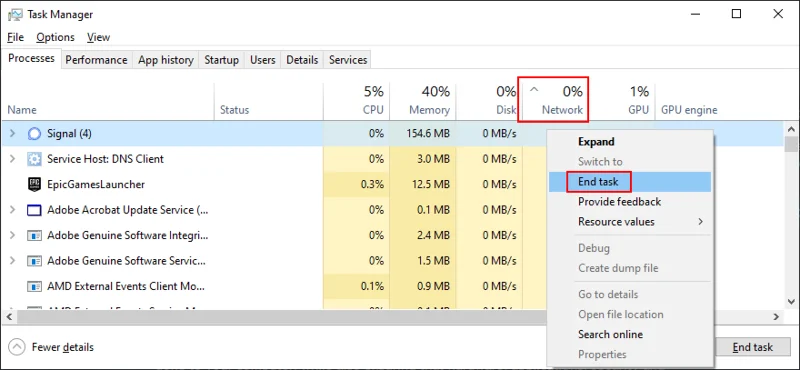This screenshot has height=370, width=800.
Task: Sort by the Name column header
Action: [22, 110]
